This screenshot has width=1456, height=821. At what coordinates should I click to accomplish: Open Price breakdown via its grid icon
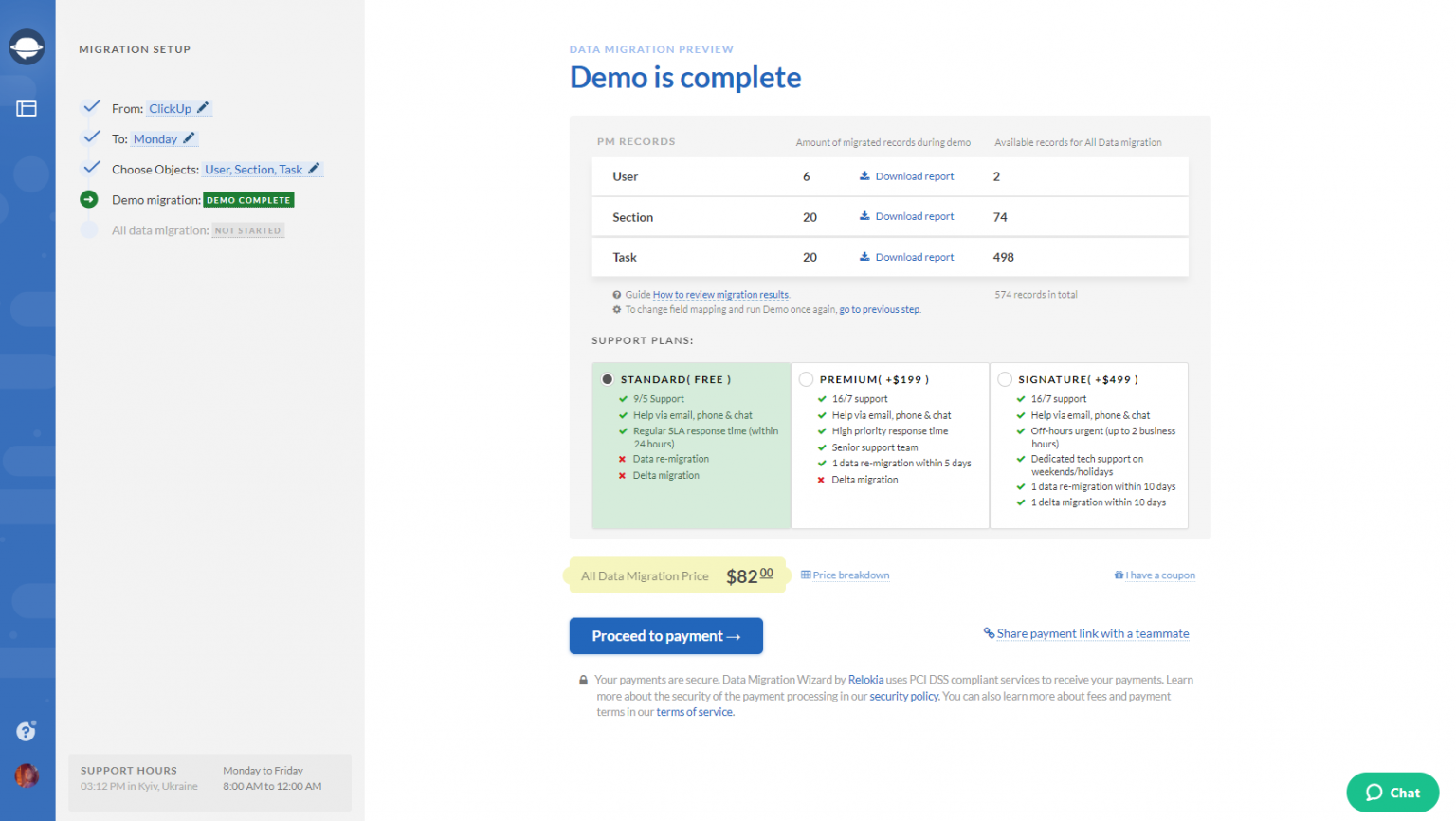804,575
